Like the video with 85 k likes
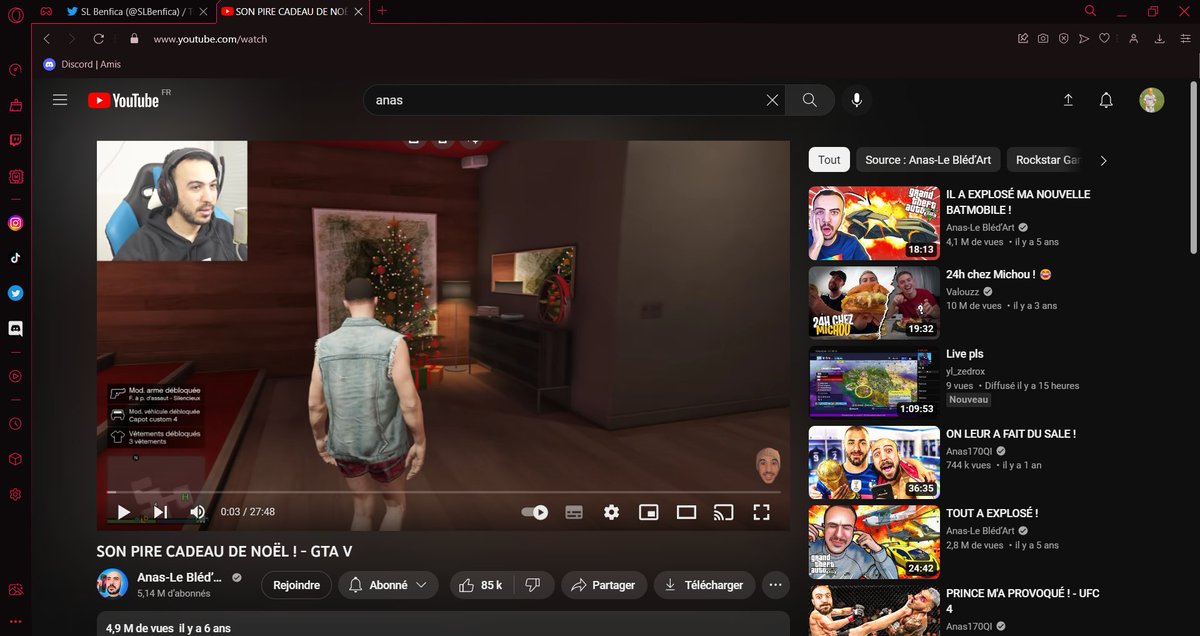Image resolution: width=1200 pixels, height=636 pixels. coord(481,585)
